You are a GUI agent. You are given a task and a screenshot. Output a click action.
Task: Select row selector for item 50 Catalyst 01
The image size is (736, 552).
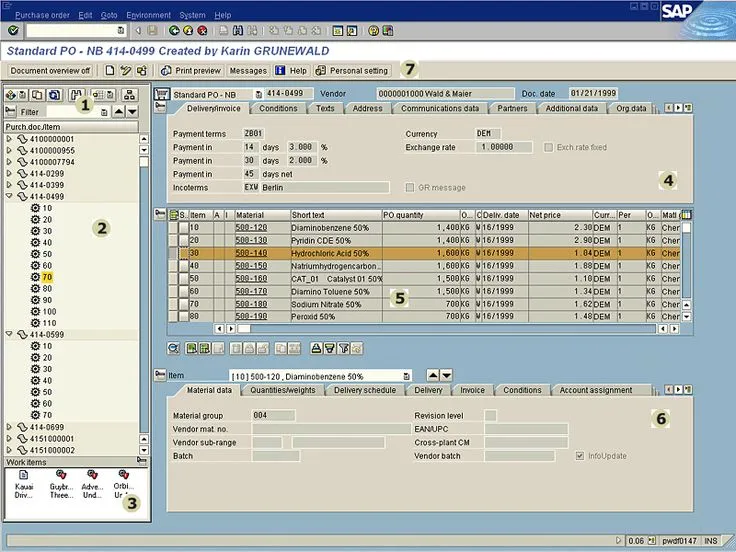pyautogui.click(x=173, y=278)
